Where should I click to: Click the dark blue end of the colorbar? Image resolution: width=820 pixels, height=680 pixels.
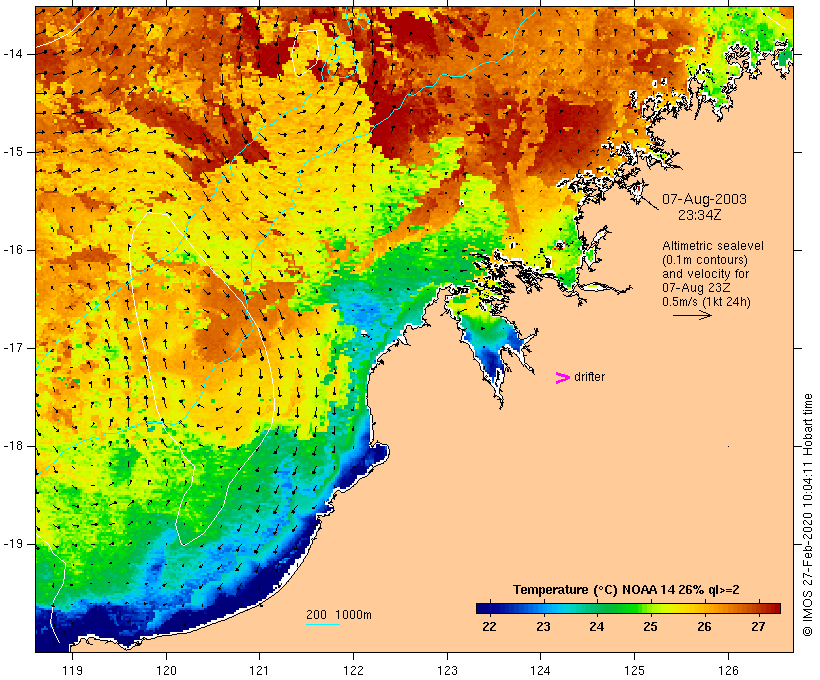484,608
